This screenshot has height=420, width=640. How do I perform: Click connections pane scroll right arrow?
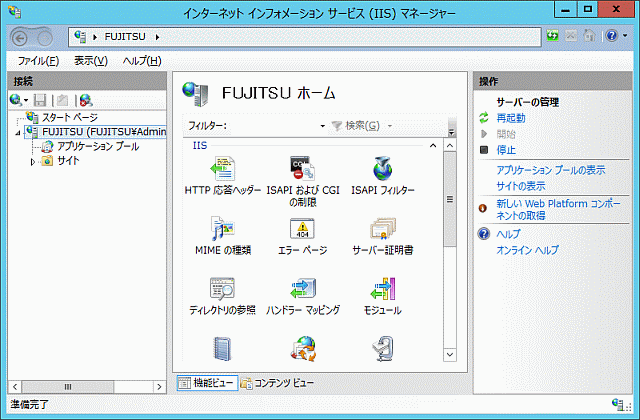click(x=159, y=387)
